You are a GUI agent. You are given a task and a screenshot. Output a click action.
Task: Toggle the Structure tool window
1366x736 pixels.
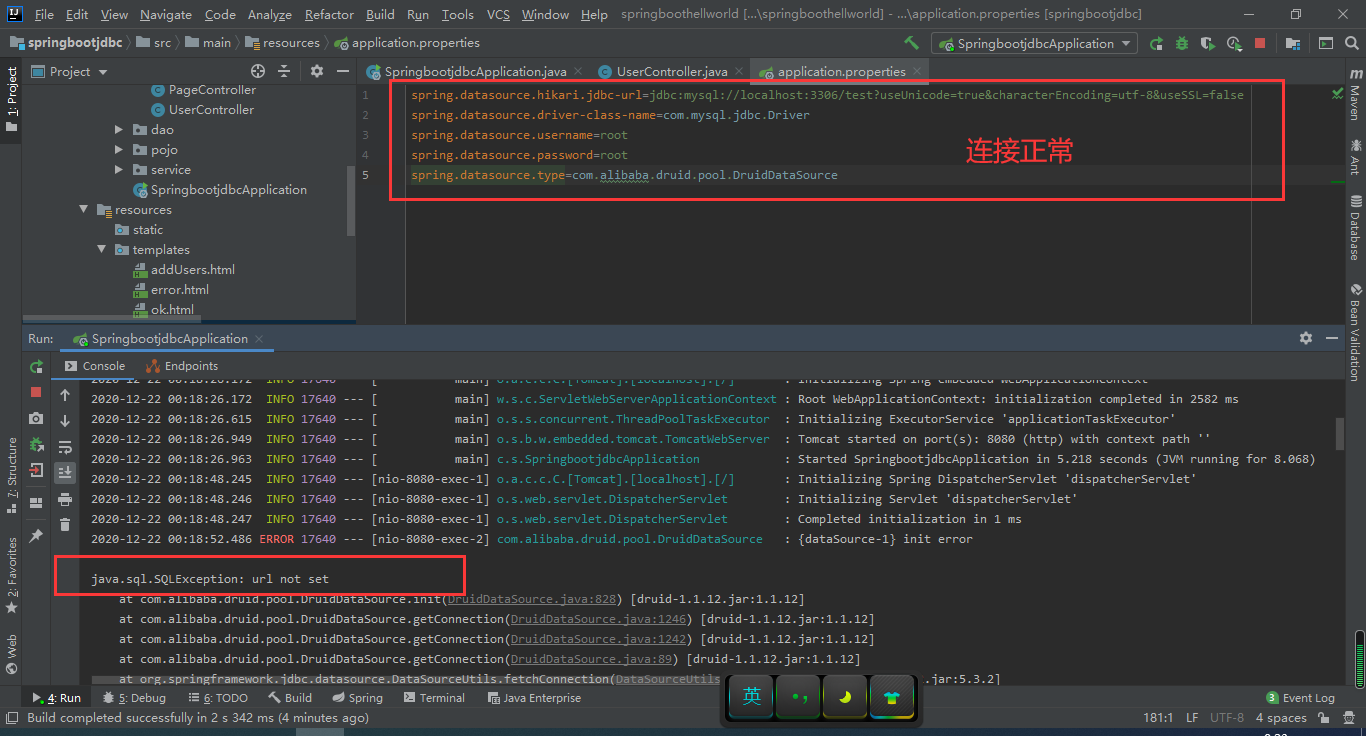[x=12, y=474]
